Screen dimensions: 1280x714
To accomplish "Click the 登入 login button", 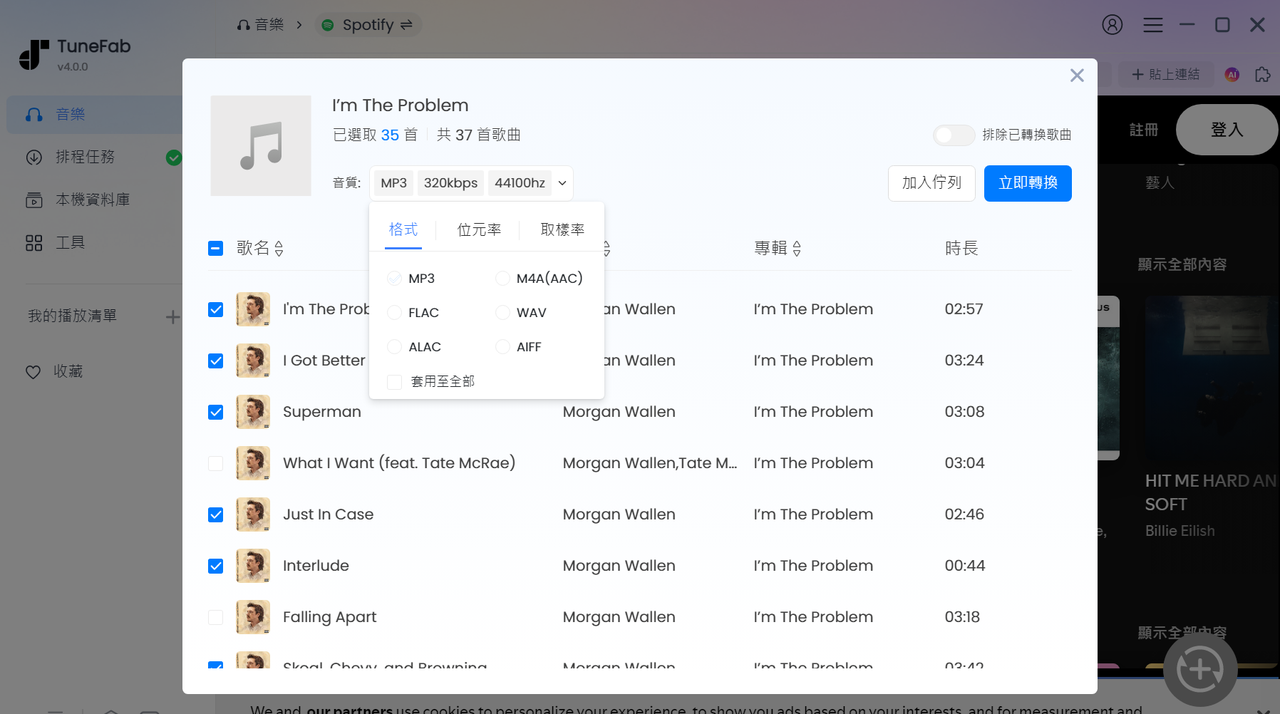I will 1227,129.
